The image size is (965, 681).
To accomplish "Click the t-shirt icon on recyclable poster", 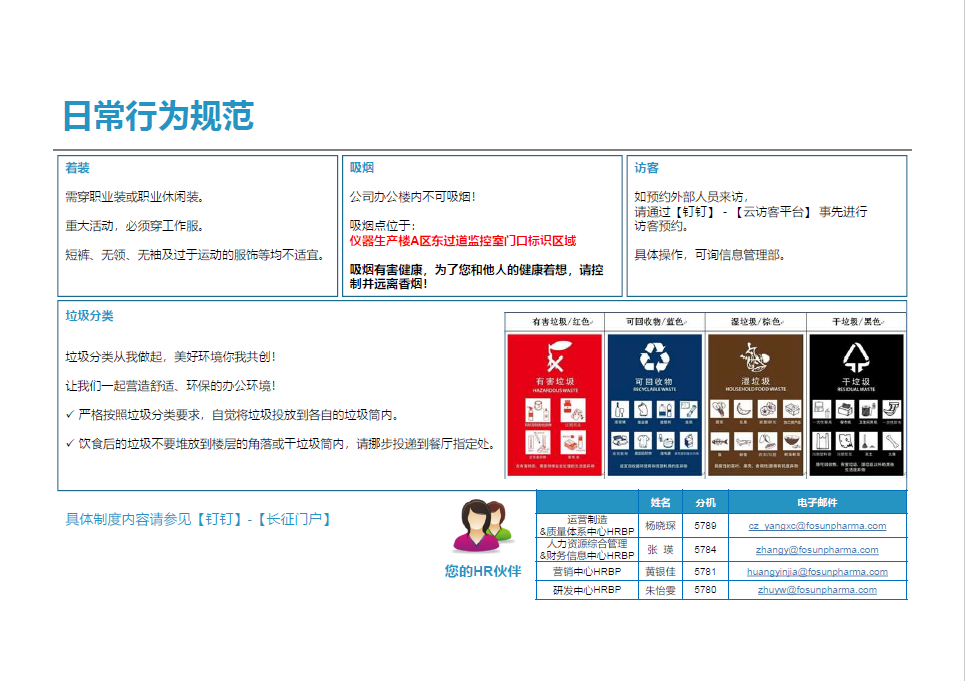I will 642,440.
